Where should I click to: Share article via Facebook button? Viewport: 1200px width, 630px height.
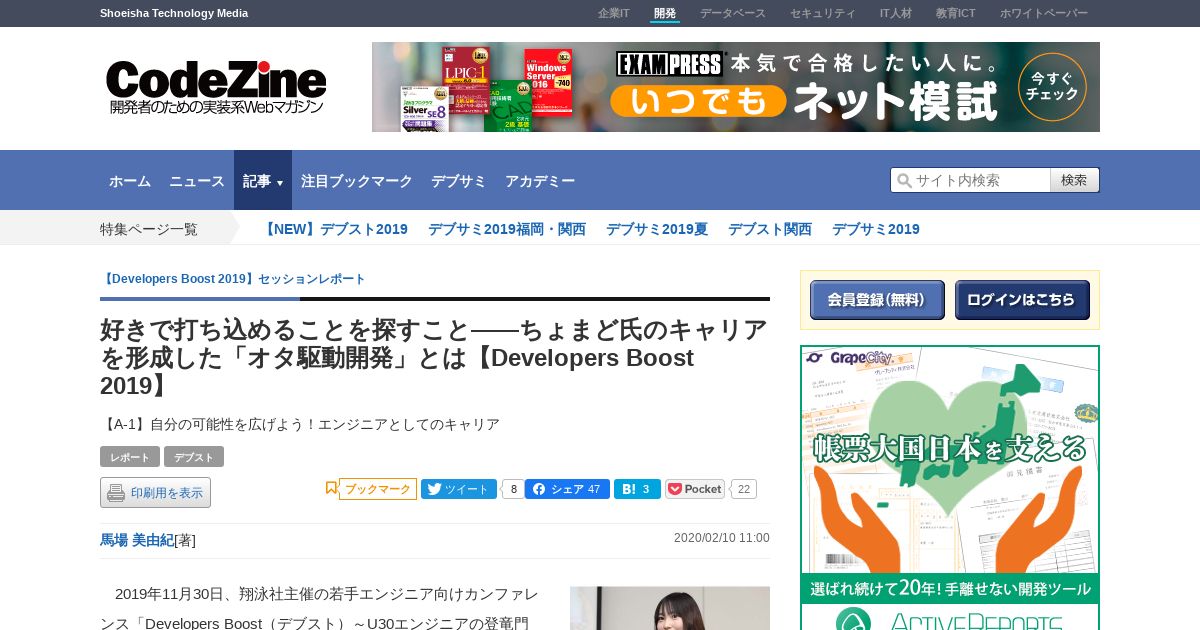point(567,489)
